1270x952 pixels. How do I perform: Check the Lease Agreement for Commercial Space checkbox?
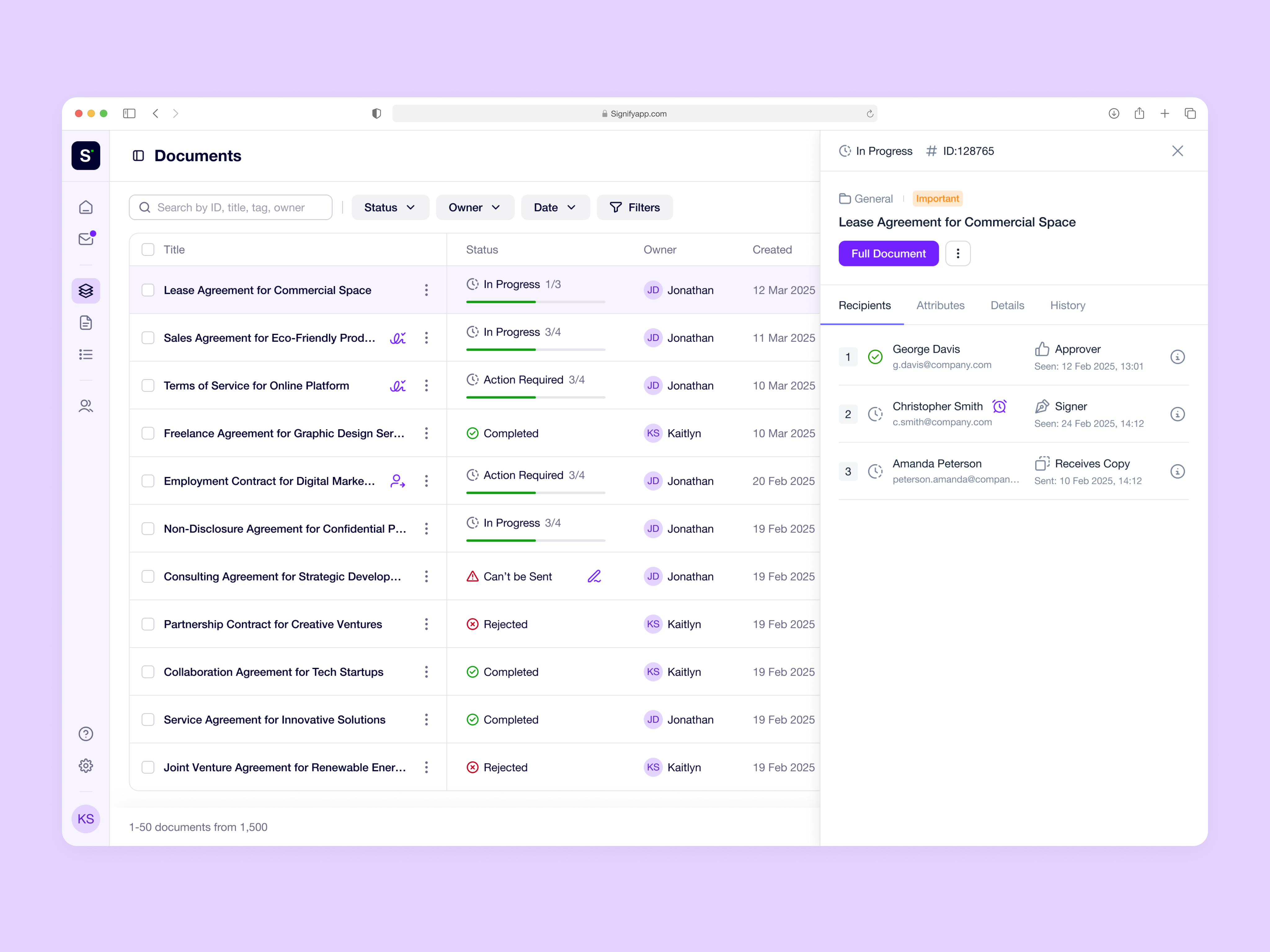(148, 290)
